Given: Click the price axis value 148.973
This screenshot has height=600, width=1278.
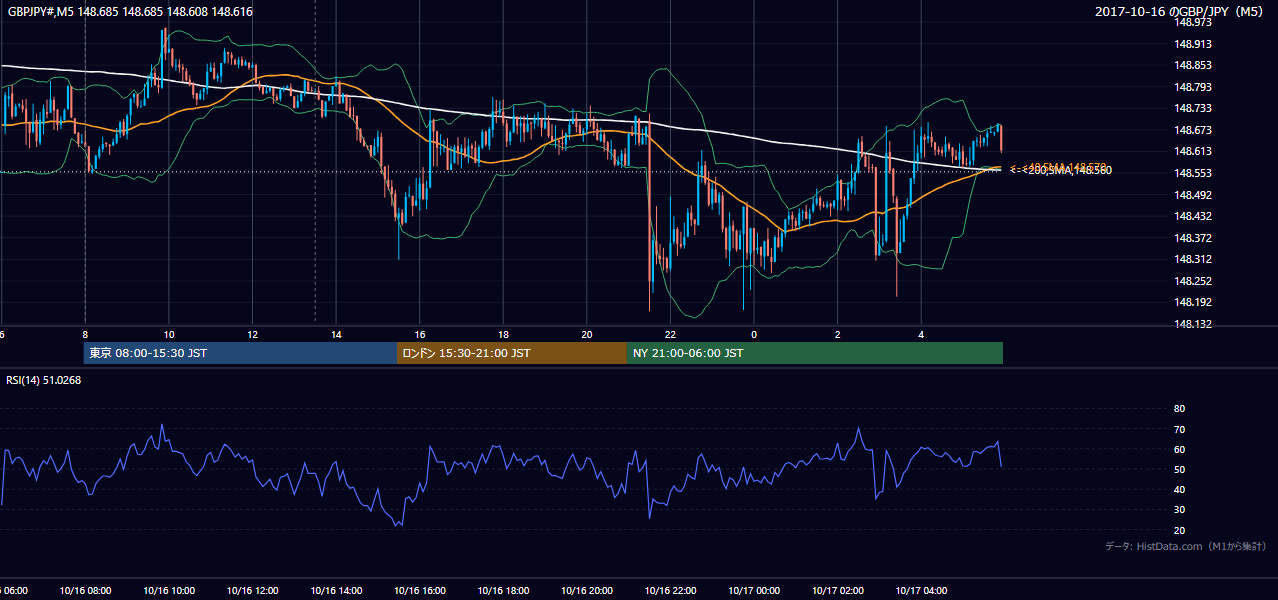Looking at the screenshot, I should click(x=1193, y=22).
